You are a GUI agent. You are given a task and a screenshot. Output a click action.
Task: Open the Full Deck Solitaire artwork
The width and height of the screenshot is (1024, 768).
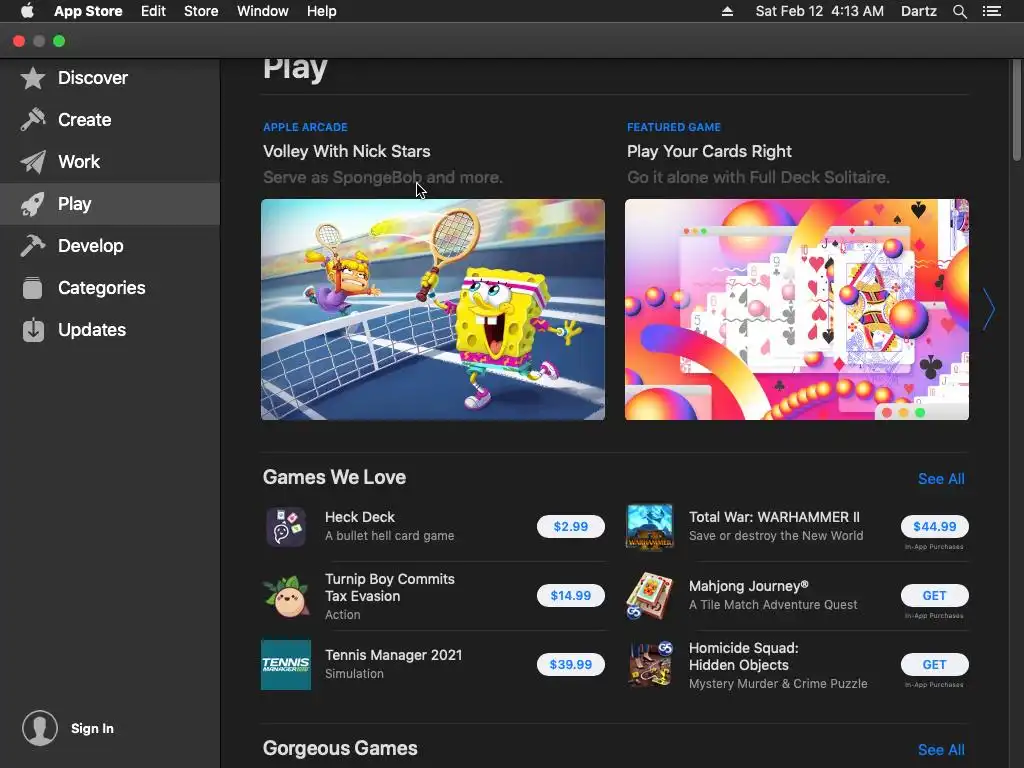click(797, 310)
